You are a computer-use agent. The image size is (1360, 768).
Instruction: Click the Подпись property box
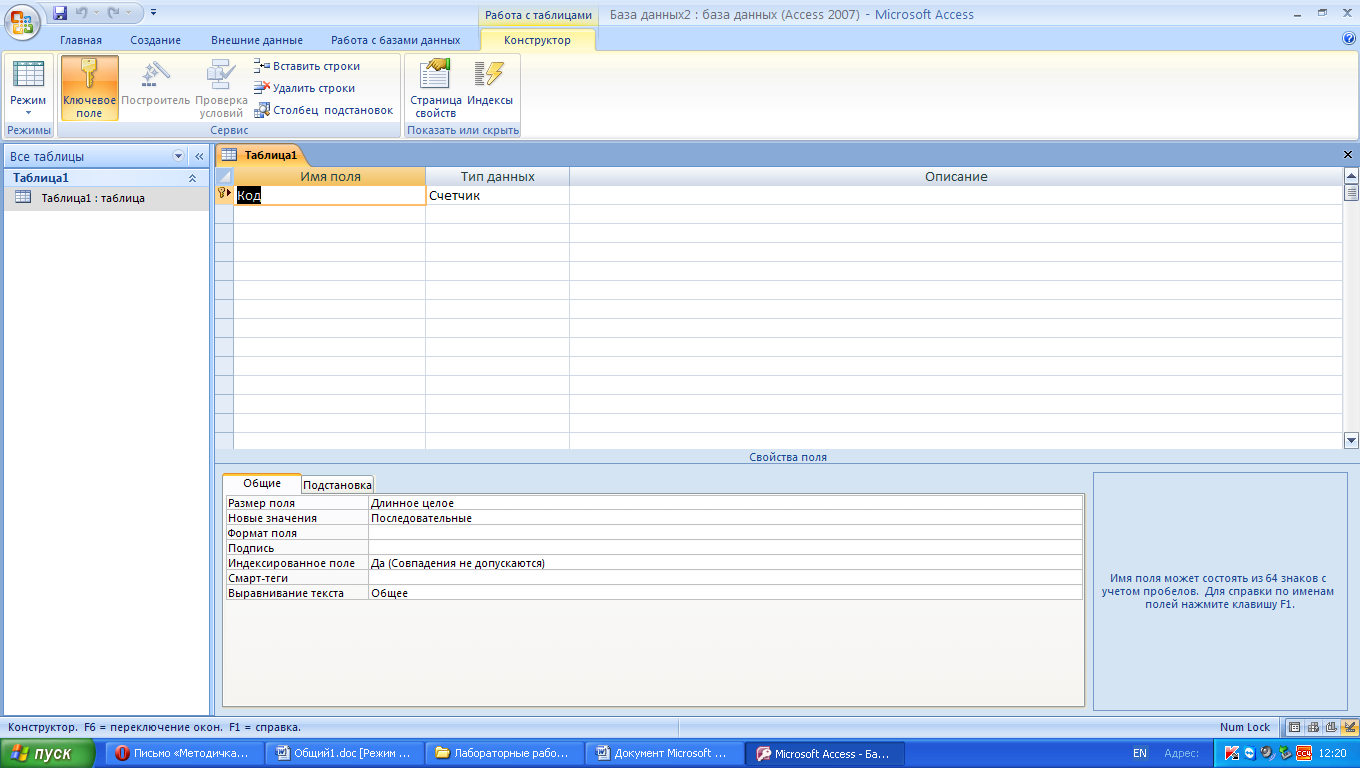tap(725, 548)
